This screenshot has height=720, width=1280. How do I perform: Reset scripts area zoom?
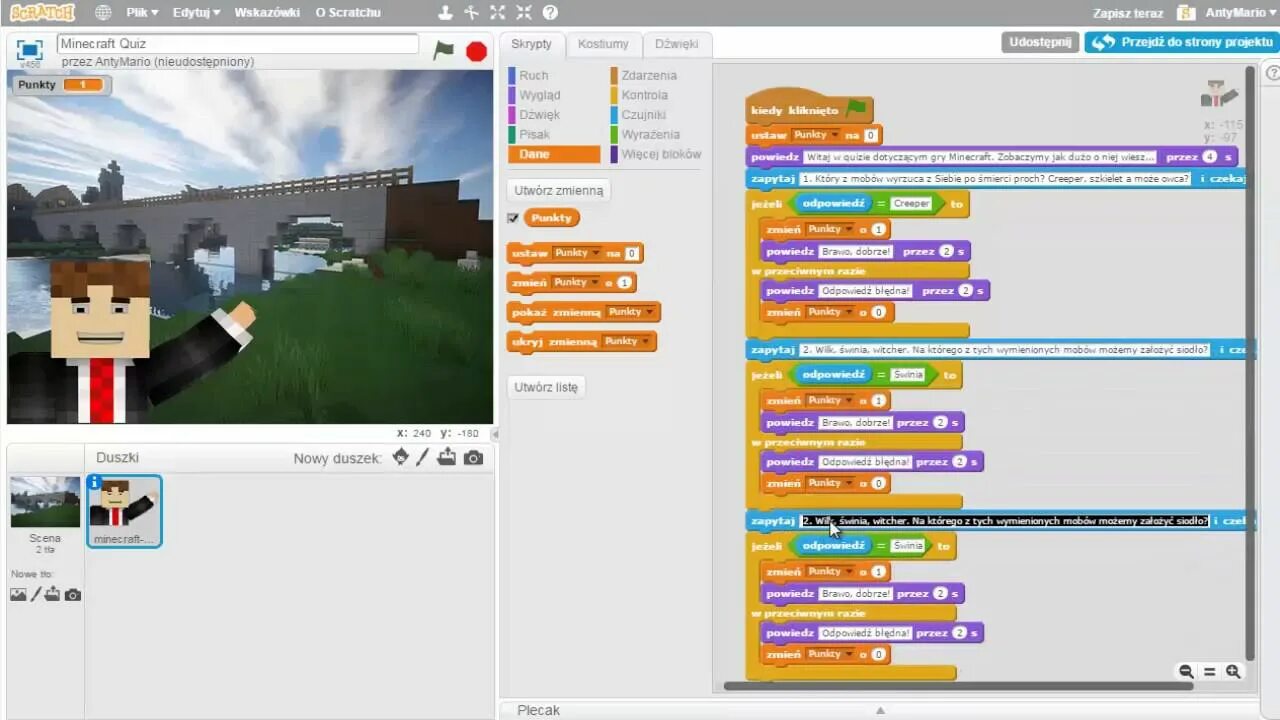point(1209,672)
